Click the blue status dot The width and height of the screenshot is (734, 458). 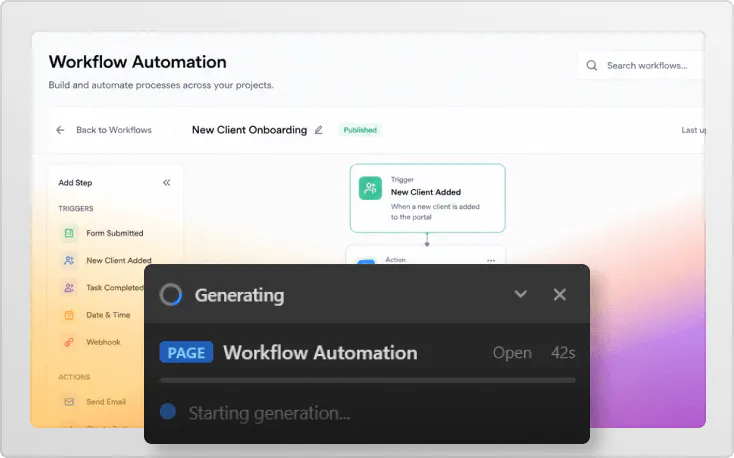click(x=168, y=411)
